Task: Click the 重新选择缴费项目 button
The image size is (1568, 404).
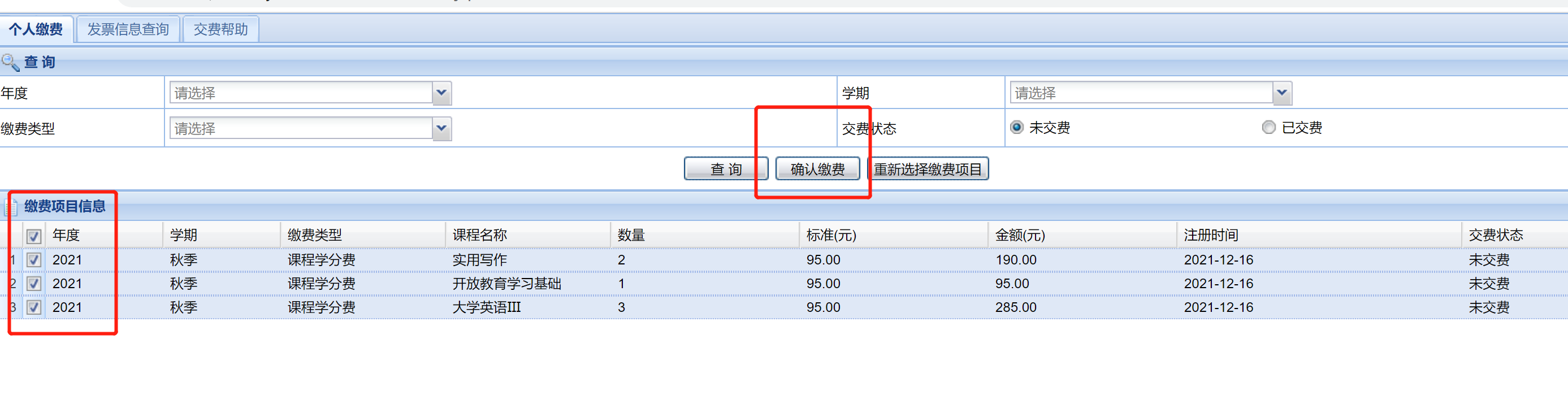Action: tap(928, 169)
